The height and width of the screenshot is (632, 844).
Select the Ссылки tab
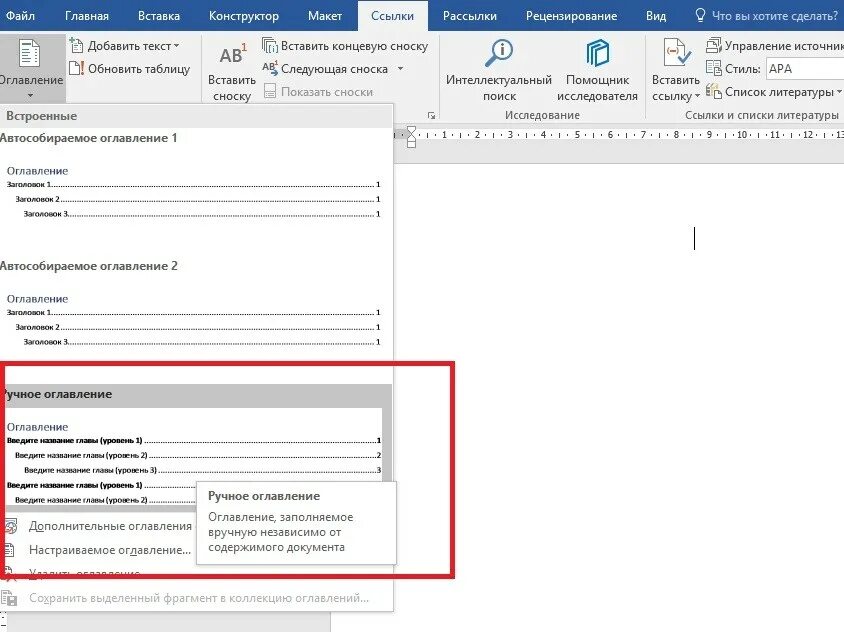point(392,16)
